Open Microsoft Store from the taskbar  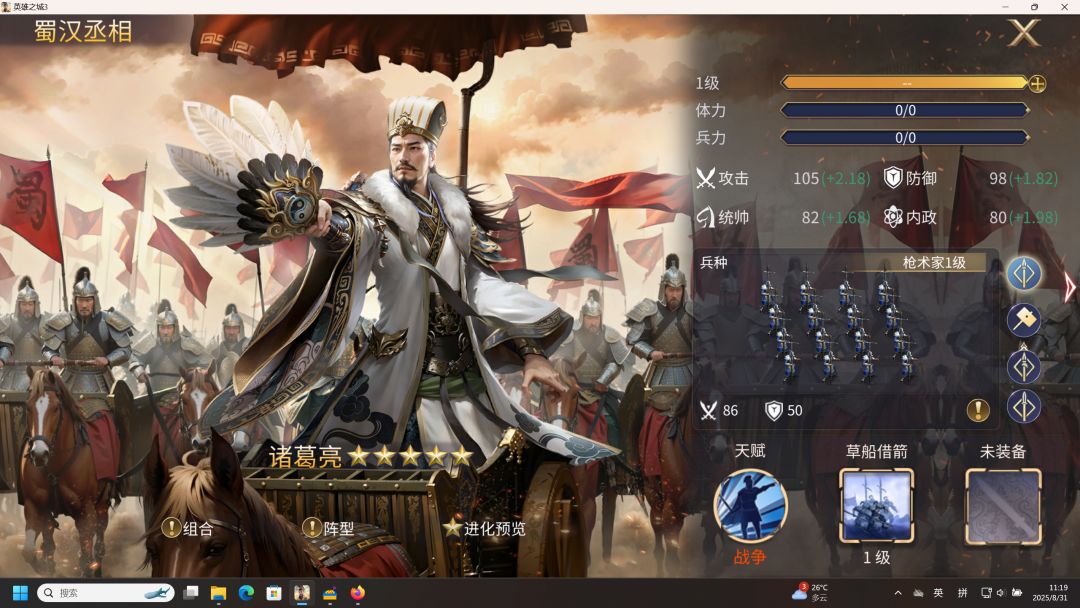pos(274,593)
